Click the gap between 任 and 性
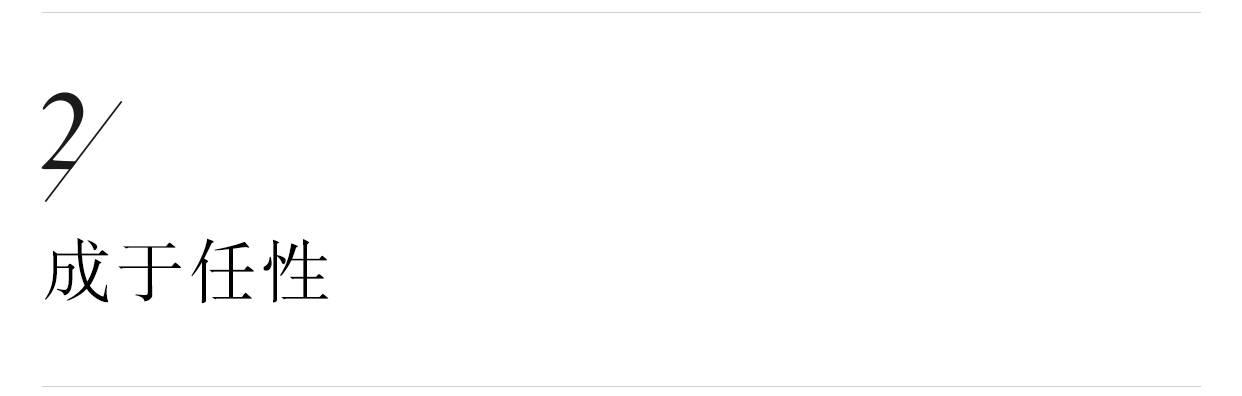1242x396 pixels. click(x=260, y=270)
